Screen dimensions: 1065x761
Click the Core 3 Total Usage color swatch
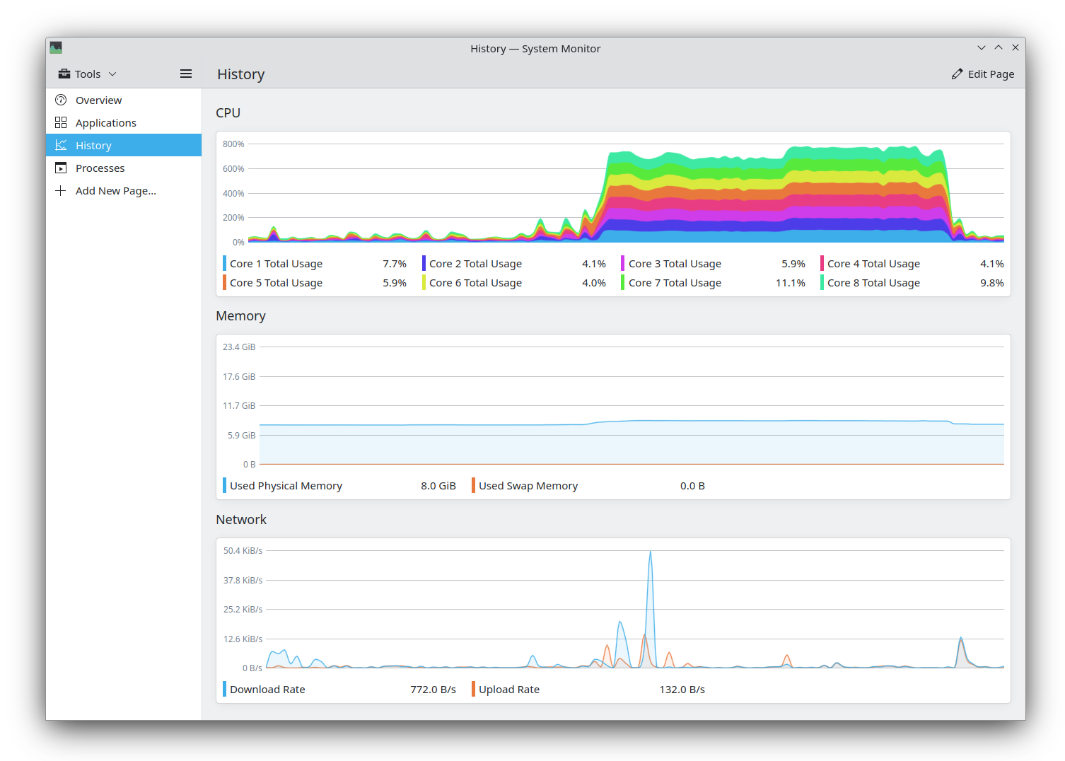tap(623, 263)
